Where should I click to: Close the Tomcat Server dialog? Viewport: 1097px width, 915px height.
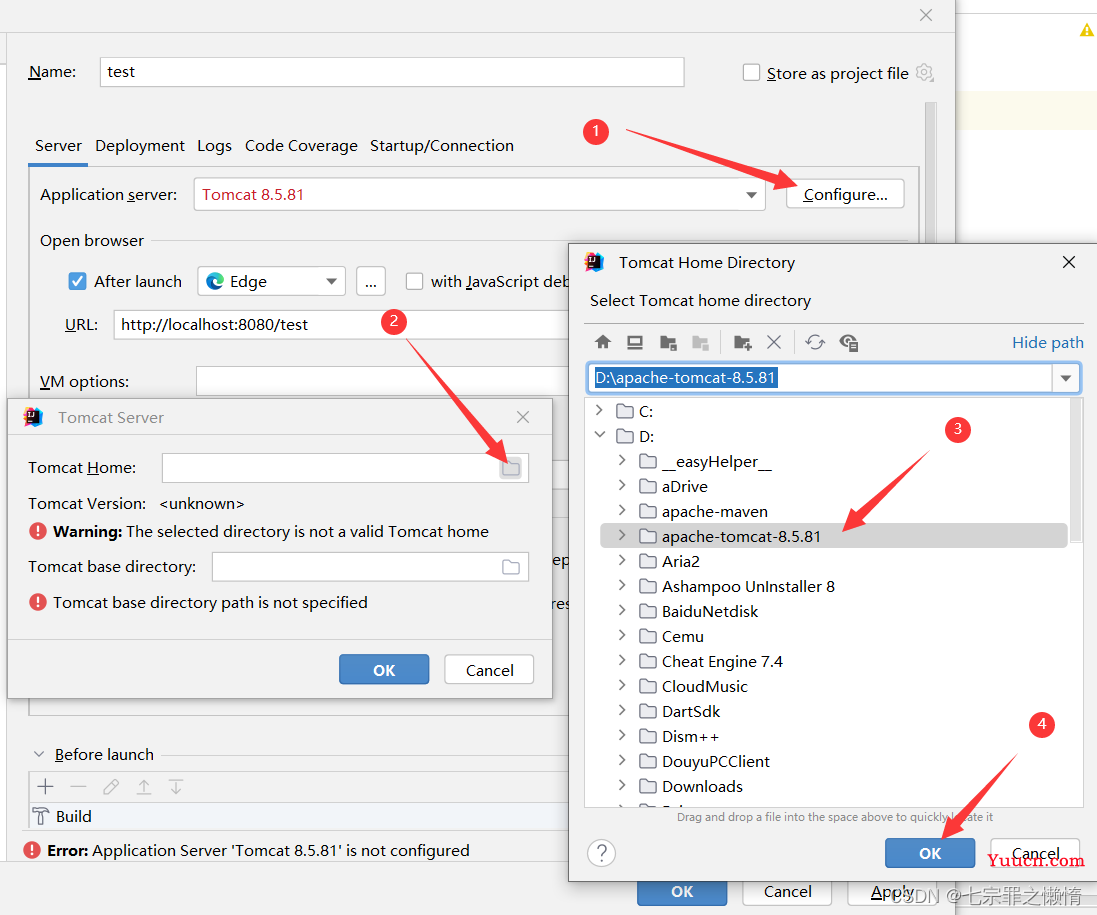pos(523,417)
